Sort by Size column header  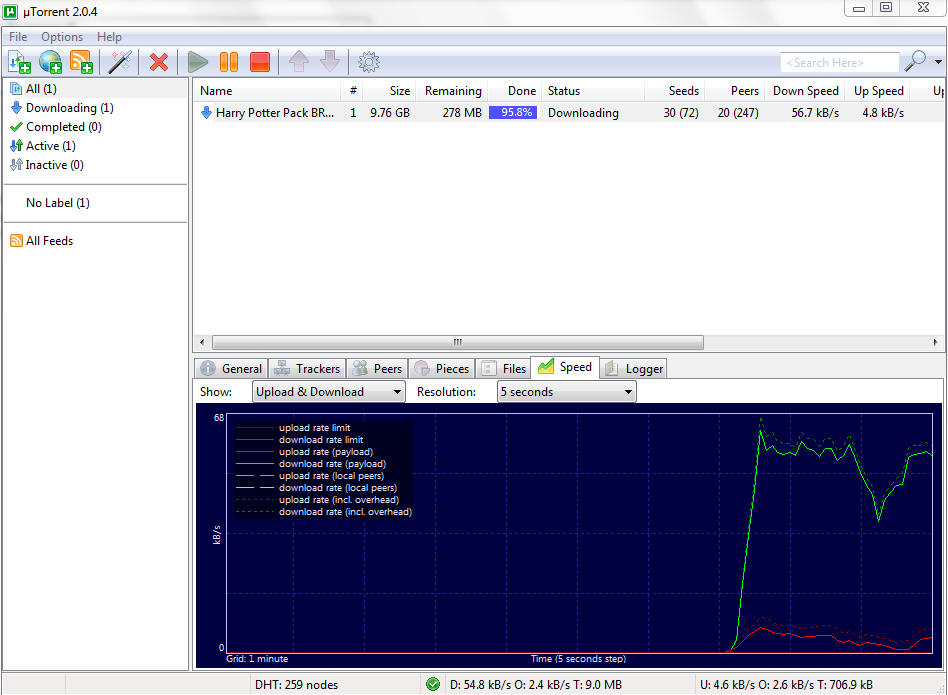pos(390,91)
